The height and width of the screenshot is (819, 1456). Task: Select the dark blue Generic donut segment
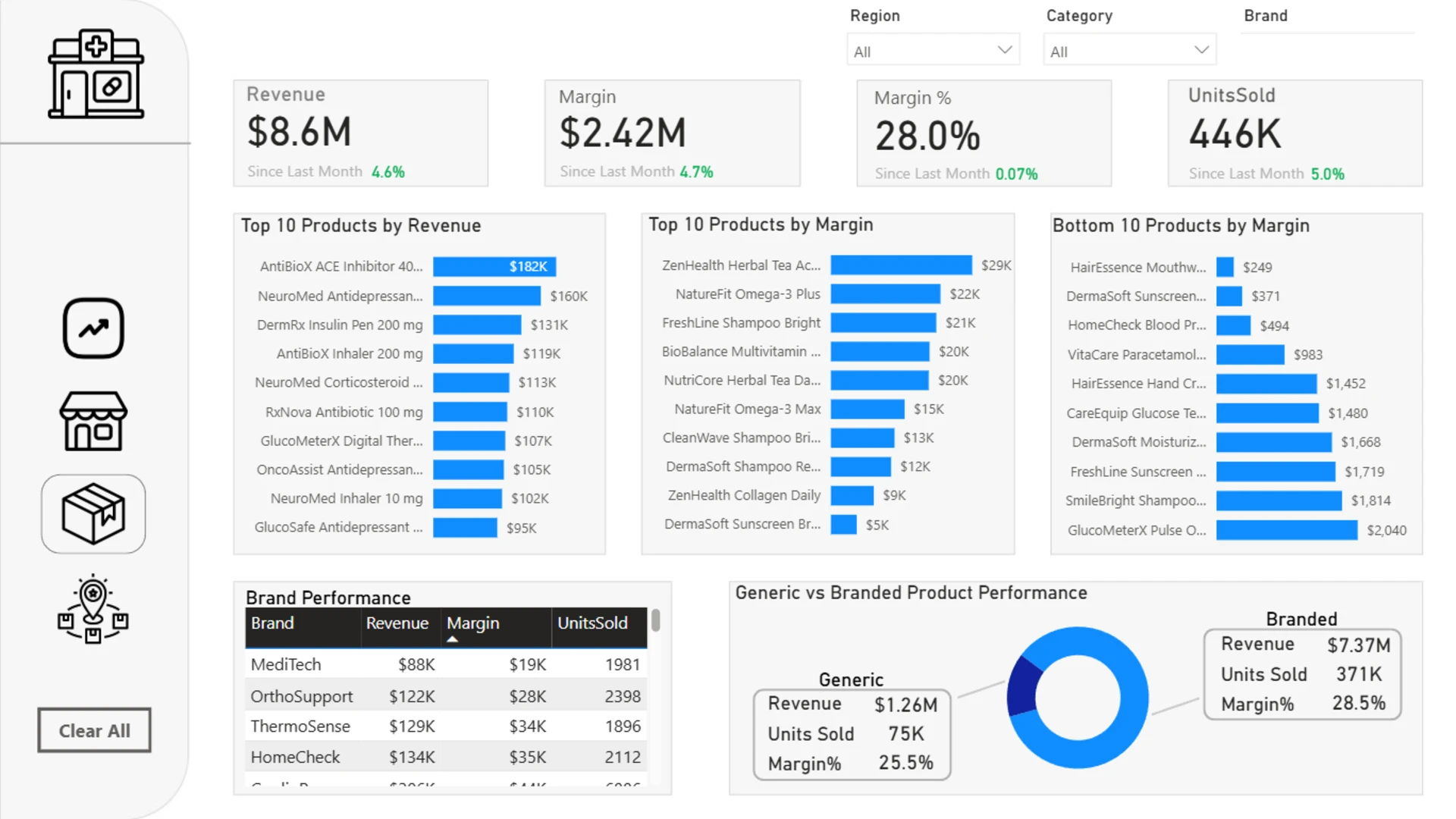[x=1022, y=685]
